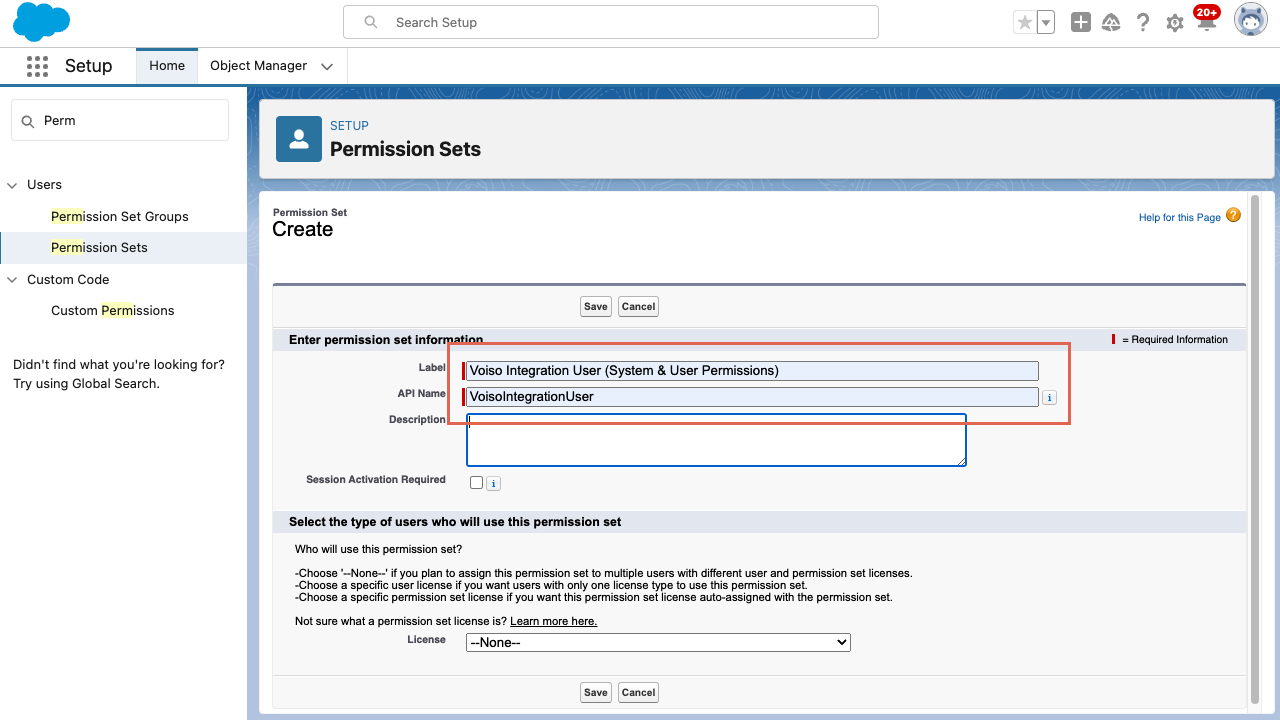Switch to the Object Manager tab
The height and width of the screenshot is (720, 1280).
coord(258,66)
